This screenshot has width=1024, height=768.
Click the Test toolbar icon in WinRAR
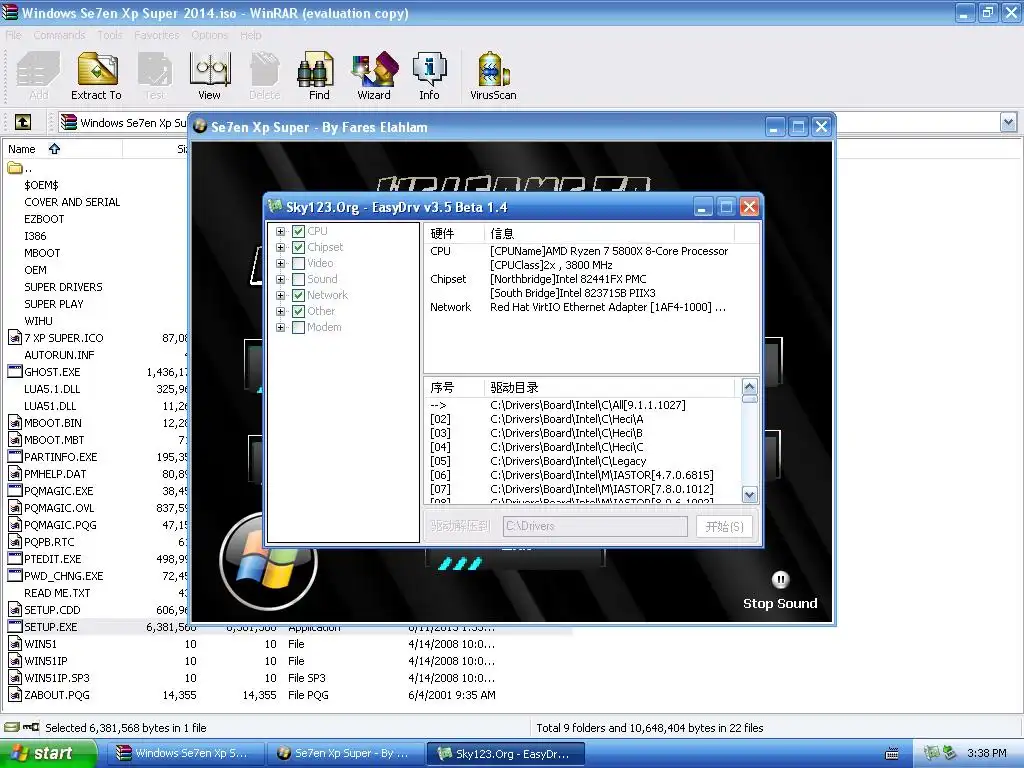155,76
